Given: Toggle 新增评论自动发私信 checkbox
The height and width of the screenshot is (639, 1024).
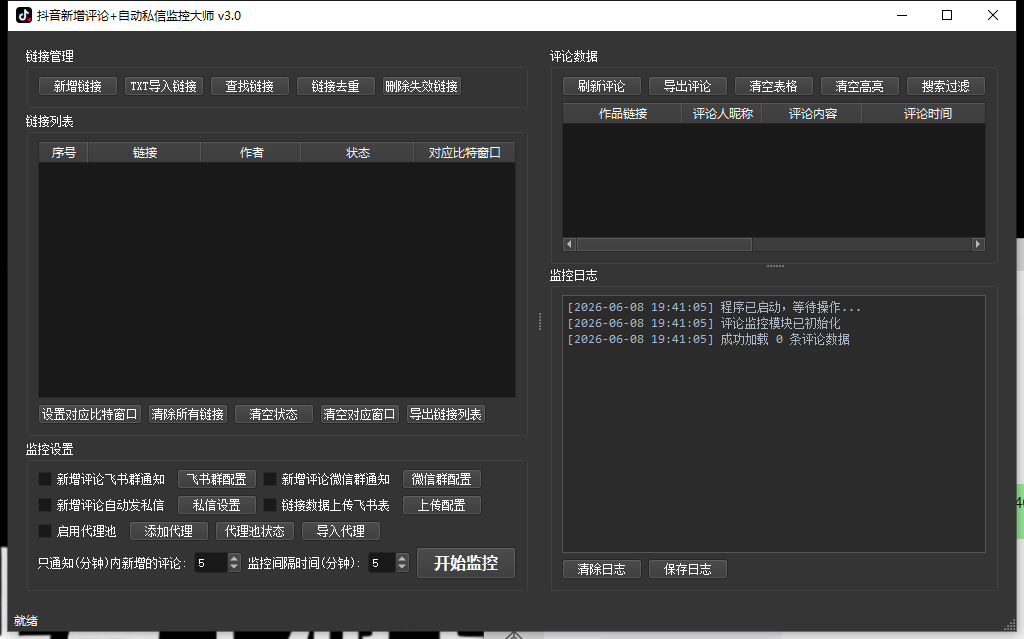Looking at the screenshot, I should click(45, 505).
